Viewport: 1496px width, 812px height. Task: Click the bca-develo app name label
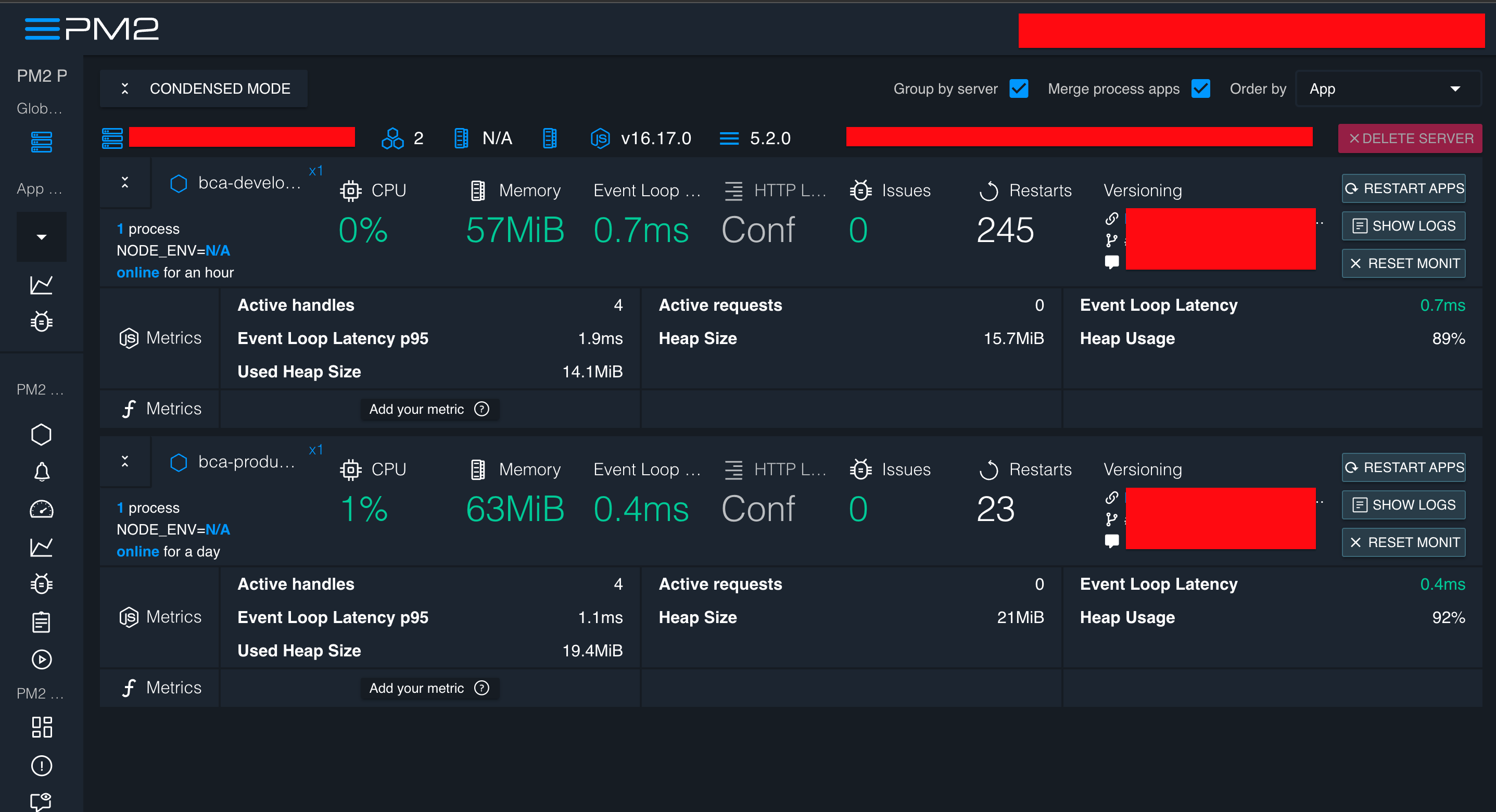click(250, 183)
